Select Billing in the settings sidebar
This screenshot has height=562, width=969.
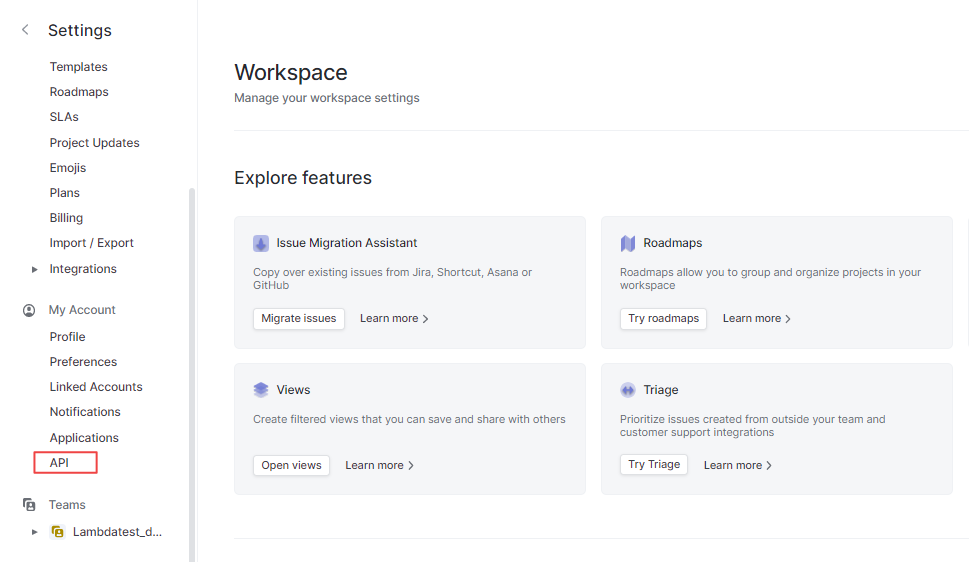pos(66,218)
